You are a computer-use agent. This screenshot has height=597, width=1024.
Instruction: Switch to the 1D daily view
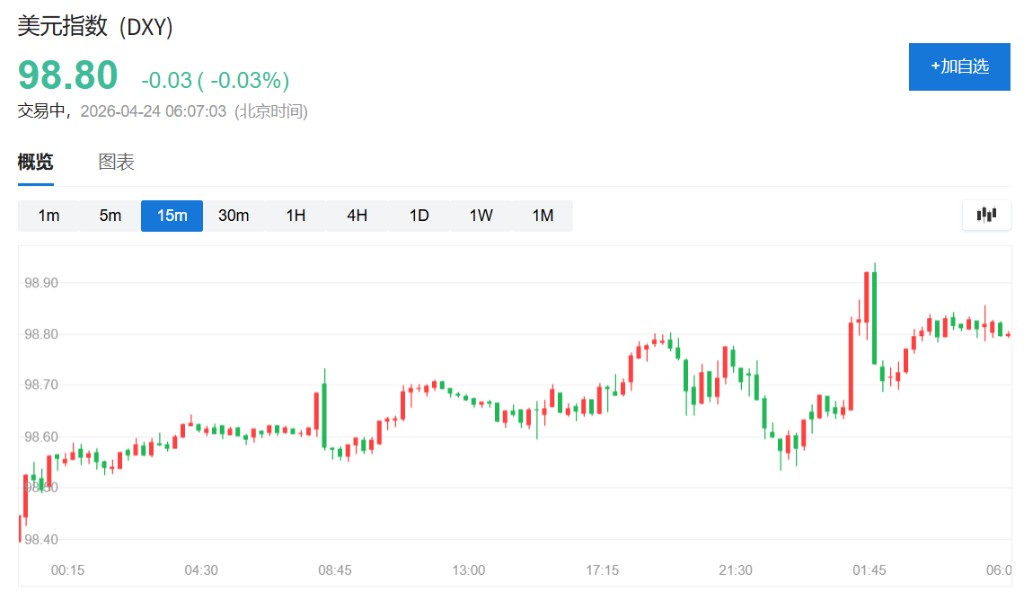(x=419, y=215)
